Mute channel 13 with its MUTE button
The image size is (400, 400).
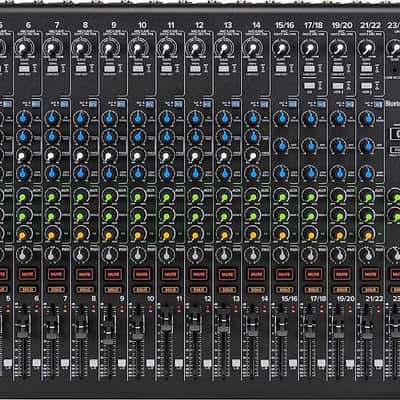tap(227, 275)
